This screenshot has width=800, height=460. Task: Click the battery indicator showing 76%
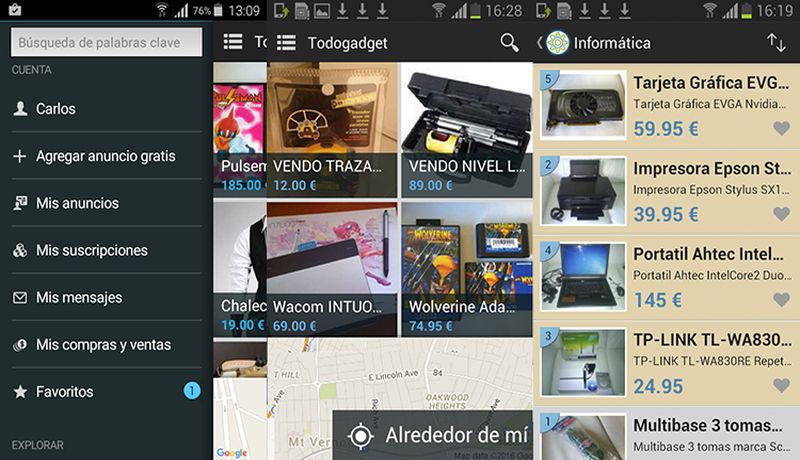click(208, 10)
